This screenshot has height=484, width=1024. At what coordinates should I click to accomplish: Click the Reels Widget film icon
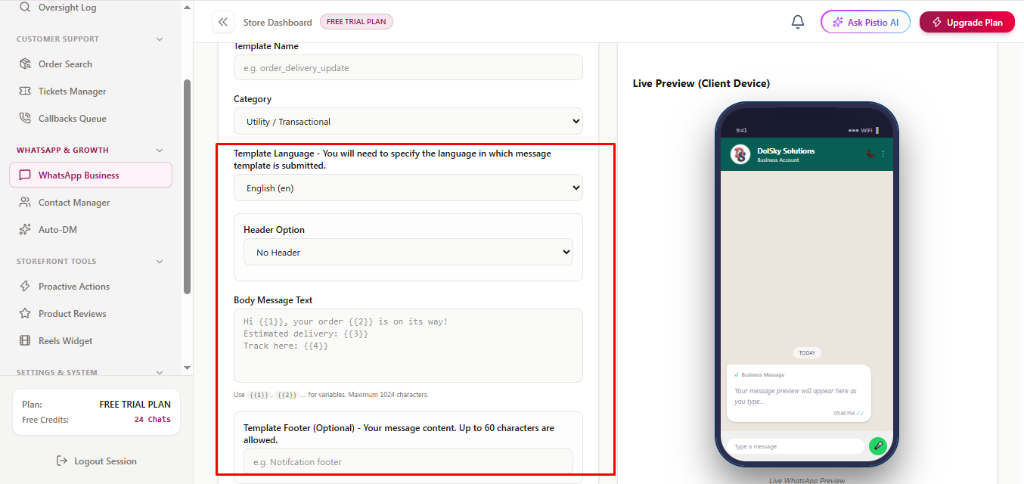[x=25, y=341]
